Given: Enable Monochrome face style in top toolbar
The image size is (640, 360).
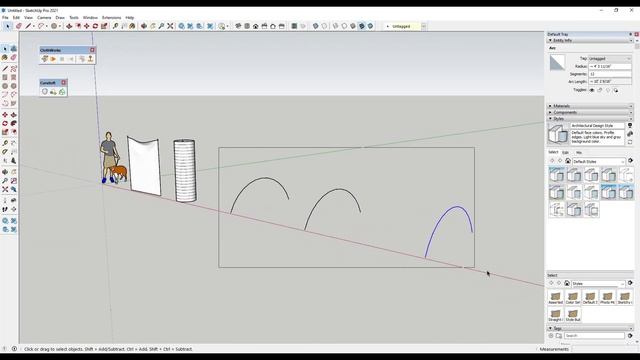Looking at the screenshot, I should tap(370, 26).
